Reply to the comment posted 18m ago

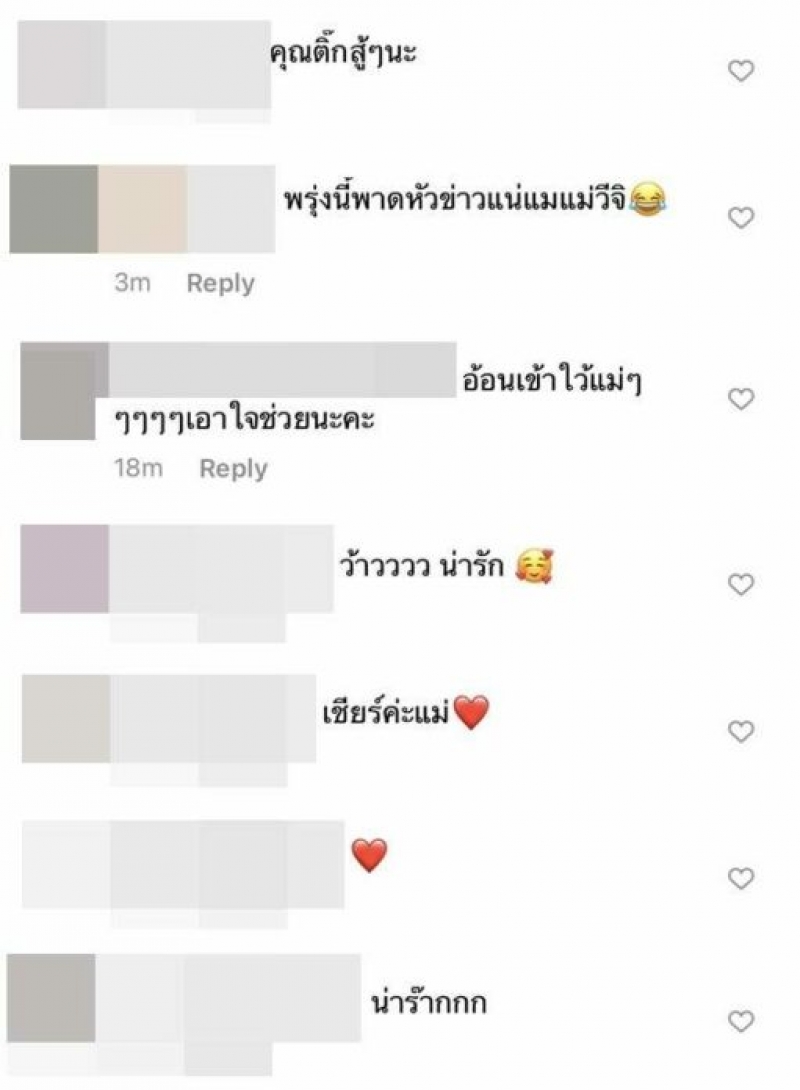[233, 469]
